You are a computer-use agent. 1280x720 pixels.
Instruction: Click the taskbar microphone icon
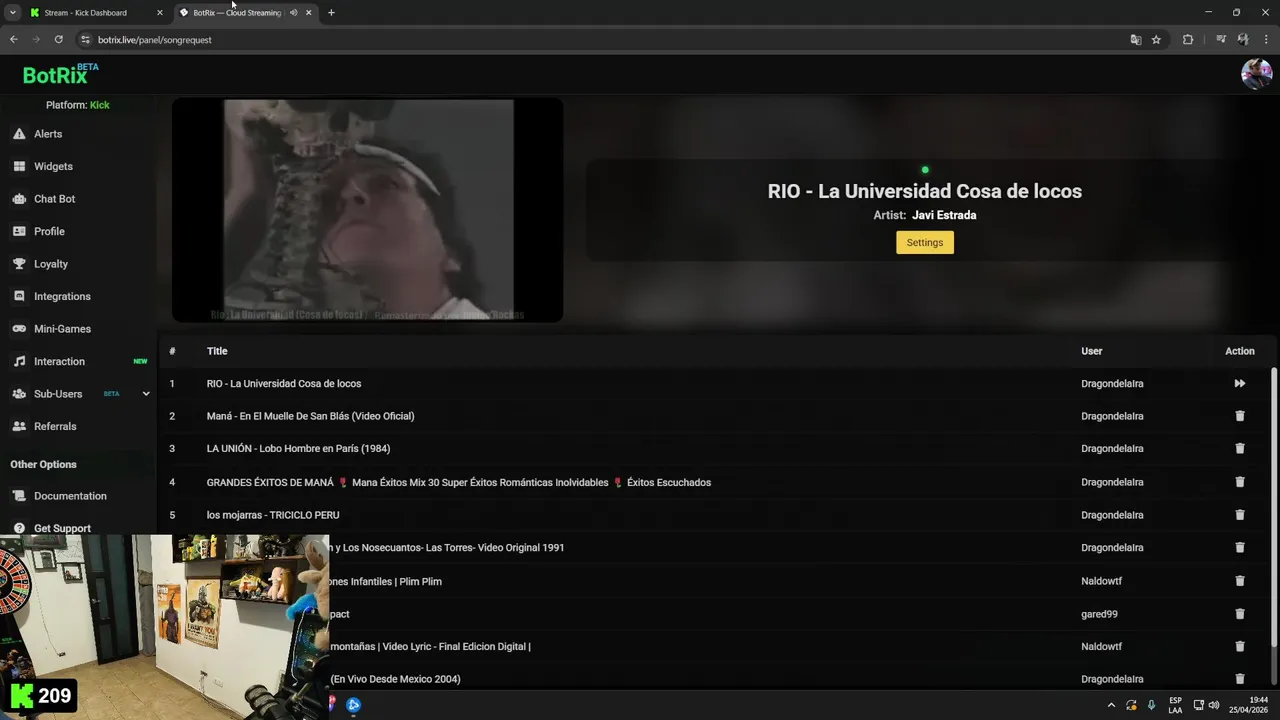[x=1152, y=705]
